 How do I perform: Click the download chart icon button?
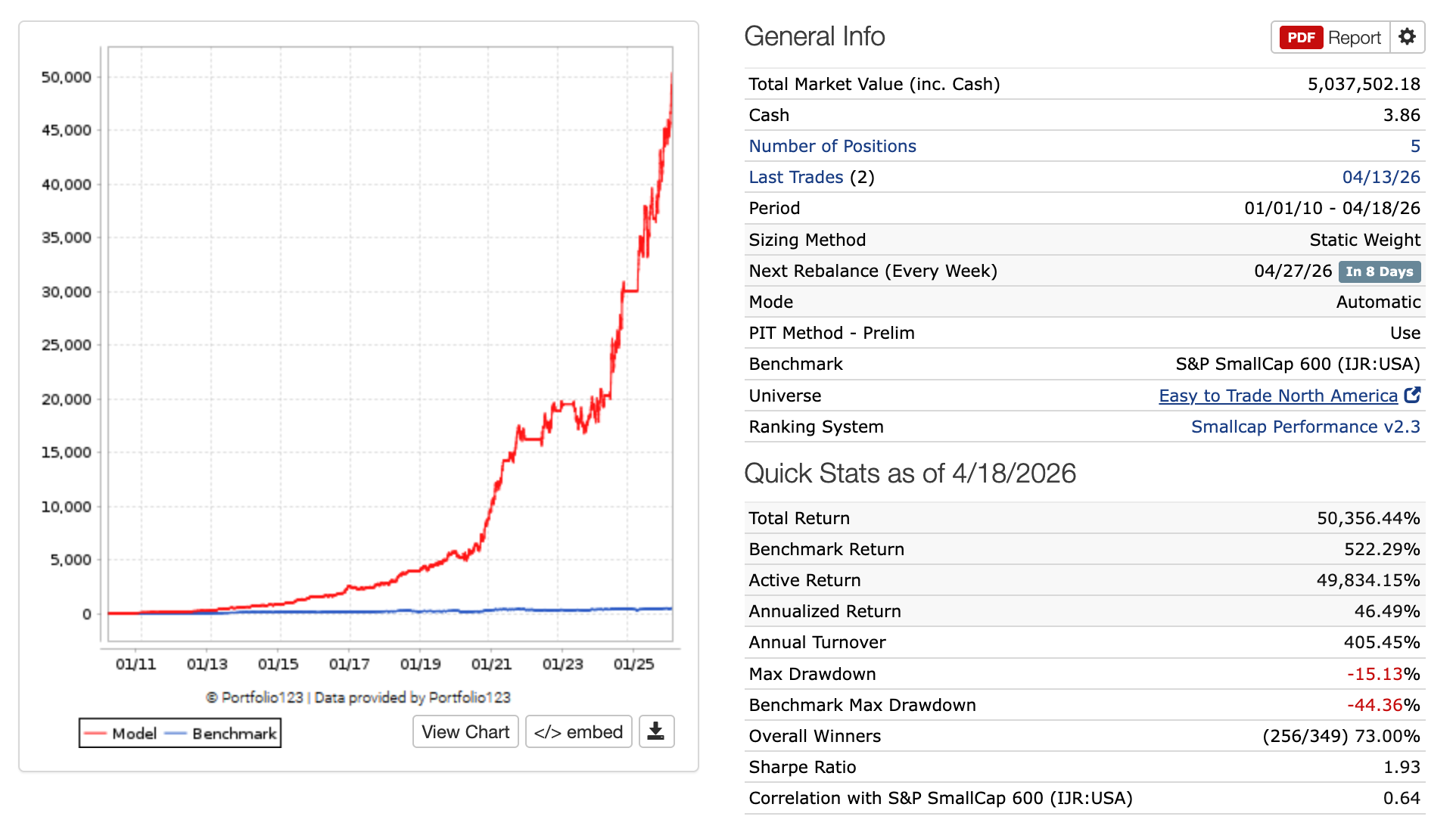coord(656,731)
